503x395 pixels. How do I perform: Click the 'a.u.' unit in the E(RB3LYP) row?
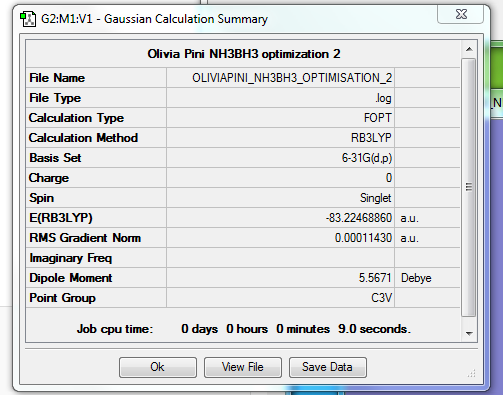(x=410, y=219)
